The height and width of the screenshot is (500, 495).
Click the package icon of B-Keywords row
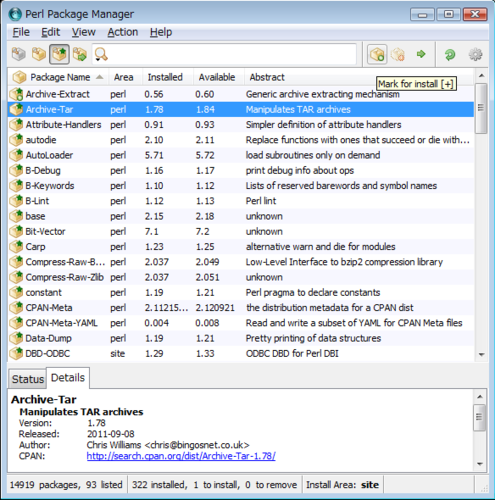tap(16, 186)
